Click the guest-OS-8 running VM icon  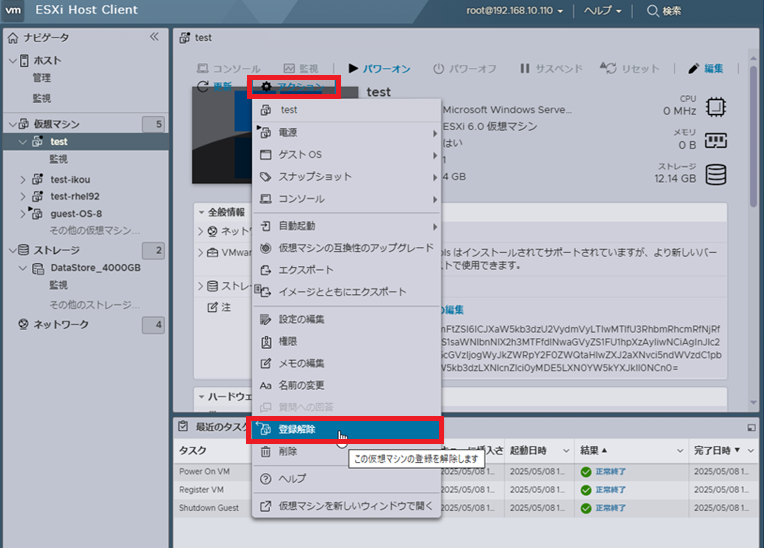pyautogui.click(x=36, y=213)
